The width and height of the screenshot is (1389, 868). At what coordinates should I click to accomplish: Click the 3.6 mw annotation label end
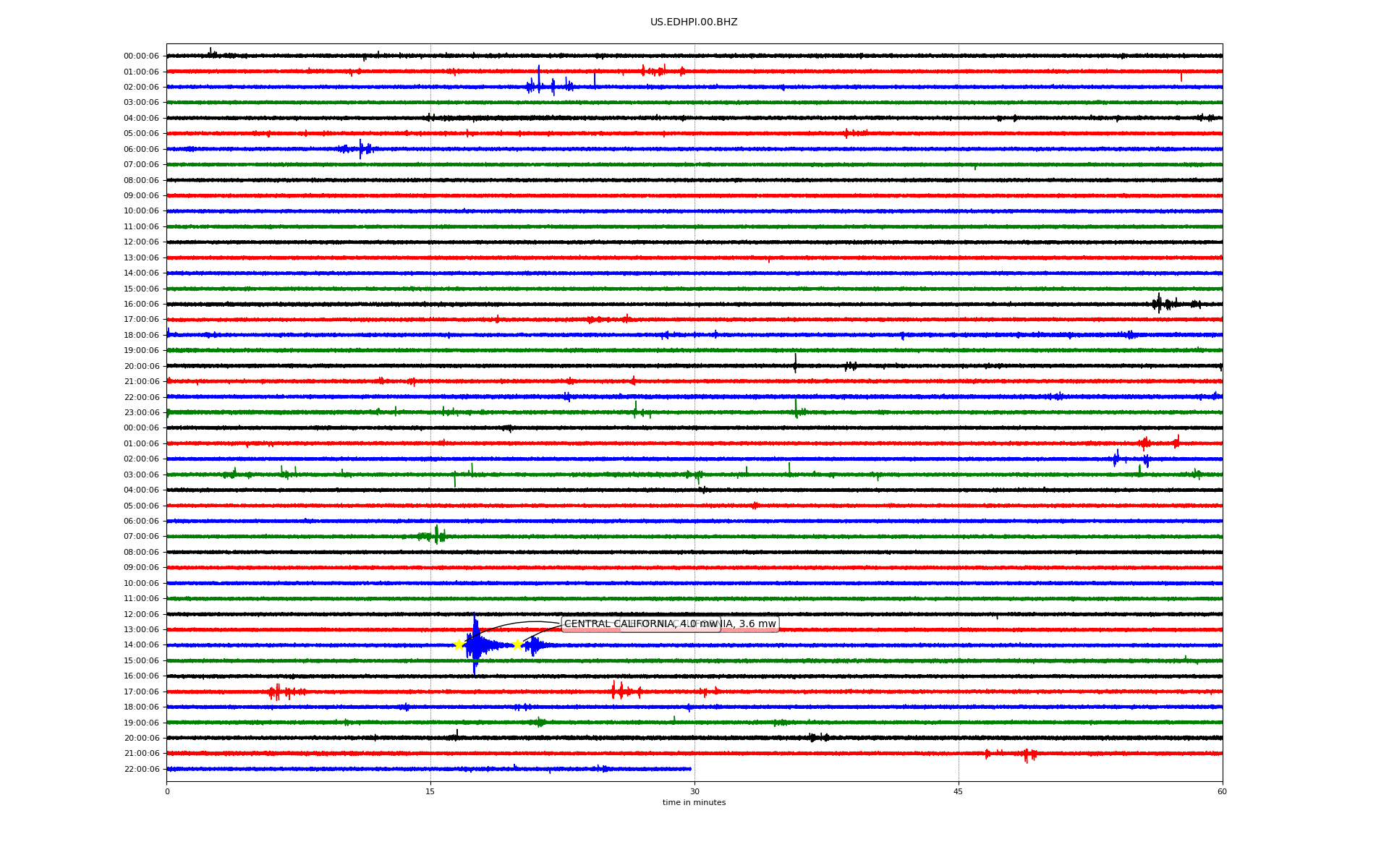click(756, 624)
